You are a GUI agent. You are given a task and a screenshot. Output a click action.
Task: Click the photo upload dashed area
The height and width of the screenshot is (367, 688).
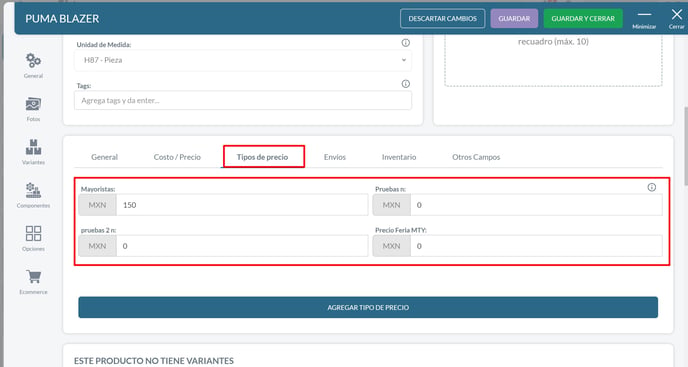tap(553, 60)
